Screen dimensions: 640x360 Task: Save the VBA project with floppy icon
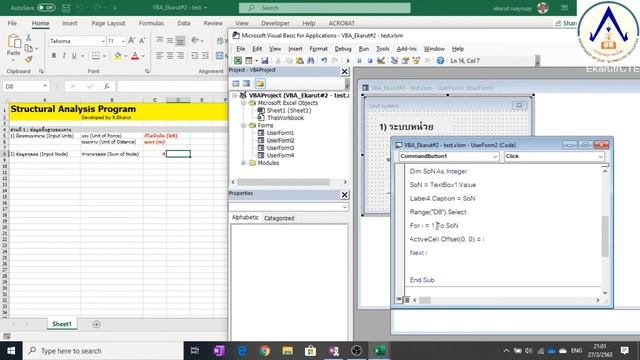(264, 61)
